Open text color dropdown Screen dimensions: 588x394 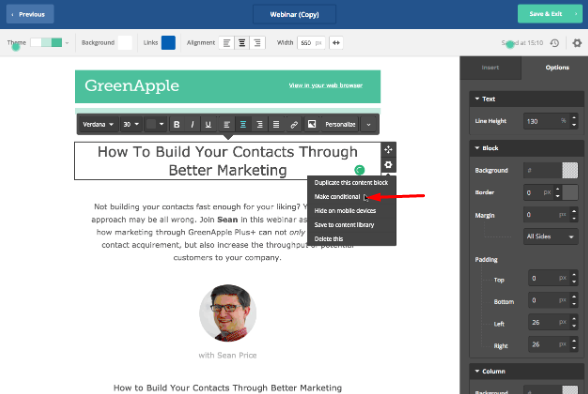click(x=156, y=124)
